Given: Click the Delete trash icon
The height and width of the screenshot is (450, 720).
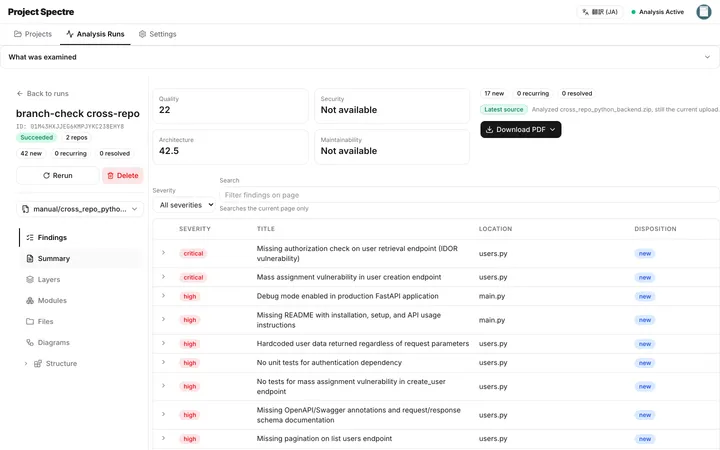Looking at the screenshot, I should [110, 175].
